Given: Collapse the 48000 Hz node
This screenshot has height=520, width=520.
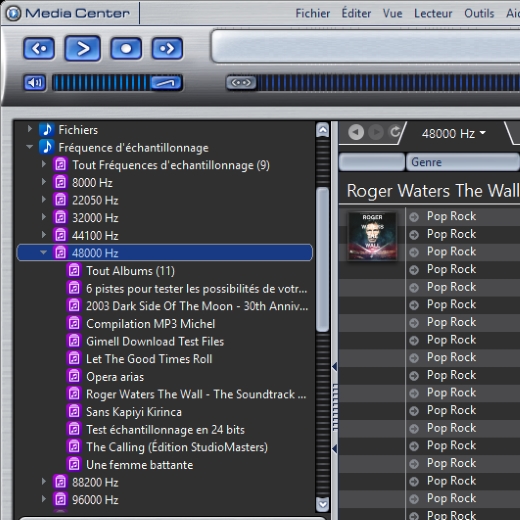Looking at the screenshot, I should pos(43,252).
